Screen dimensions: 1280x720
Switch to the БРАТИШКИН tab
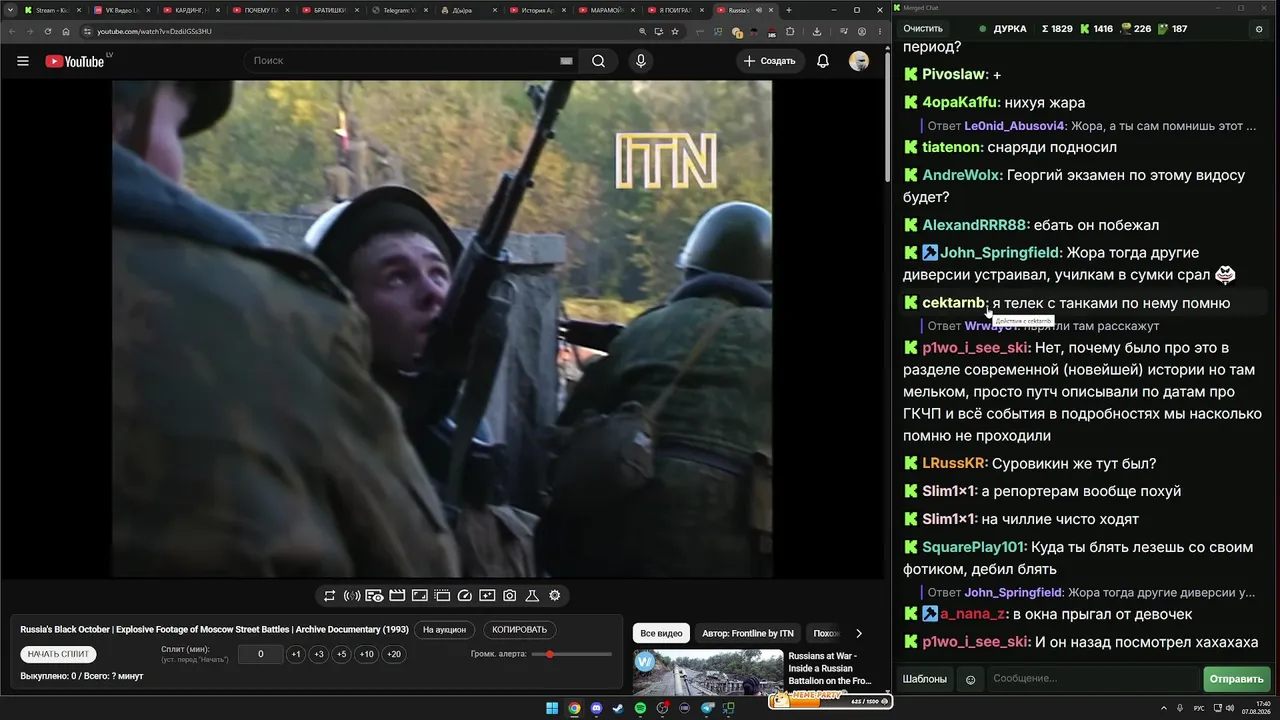point(329,10)
